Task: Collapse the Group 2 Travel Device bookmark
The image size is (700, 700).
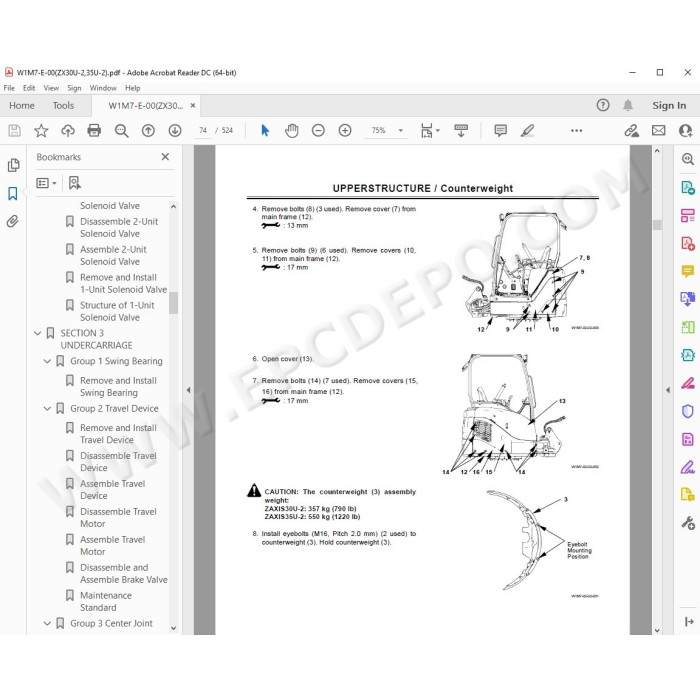Action: click(47, 408)
